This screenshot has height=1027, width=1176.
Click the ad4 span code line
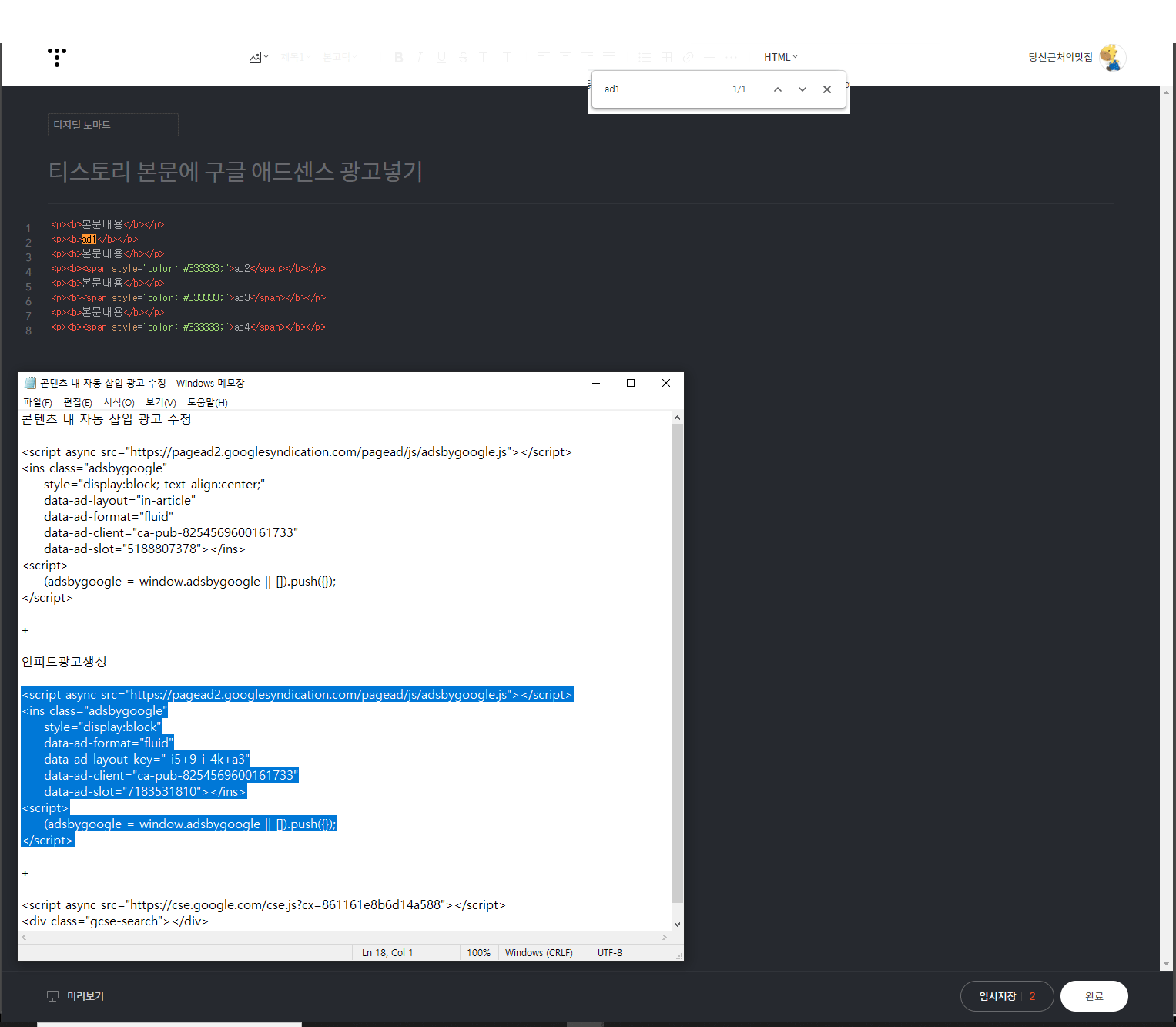[189, 327]
